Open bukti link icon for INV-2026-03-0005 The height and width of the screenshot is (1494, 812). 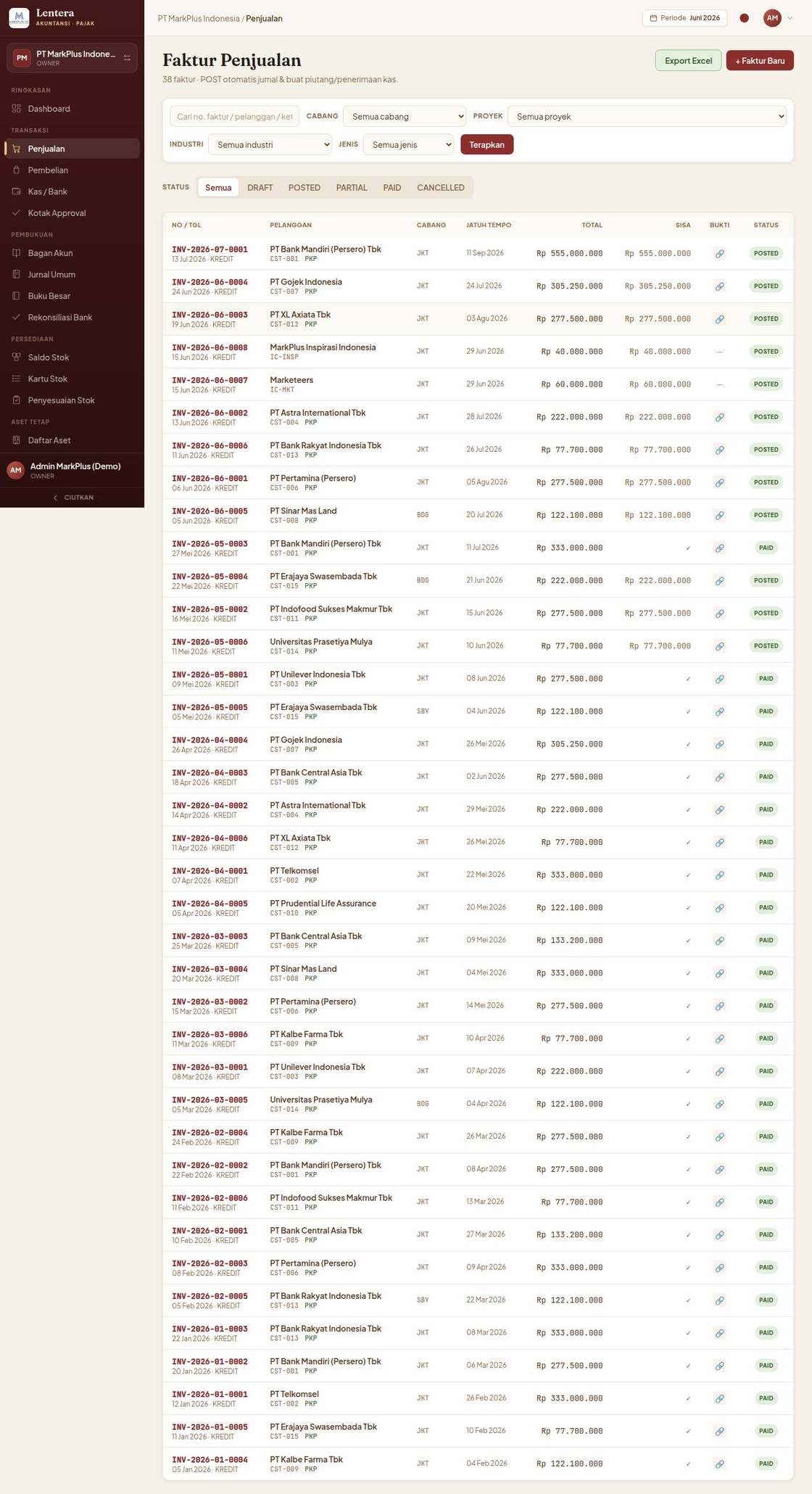719,1104
